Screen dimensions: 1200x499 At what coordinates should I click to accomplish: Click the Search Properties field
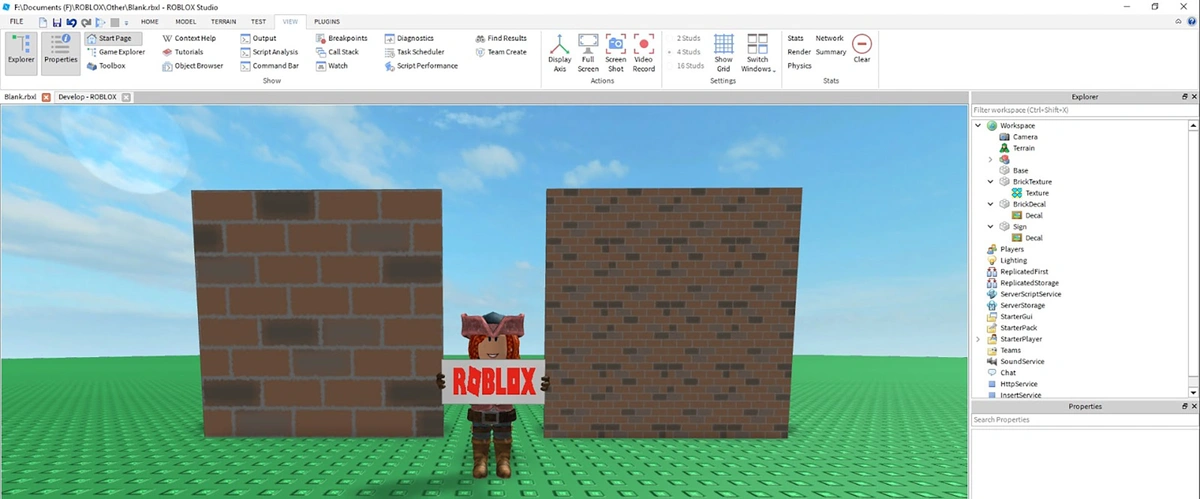coord(1085,420)
